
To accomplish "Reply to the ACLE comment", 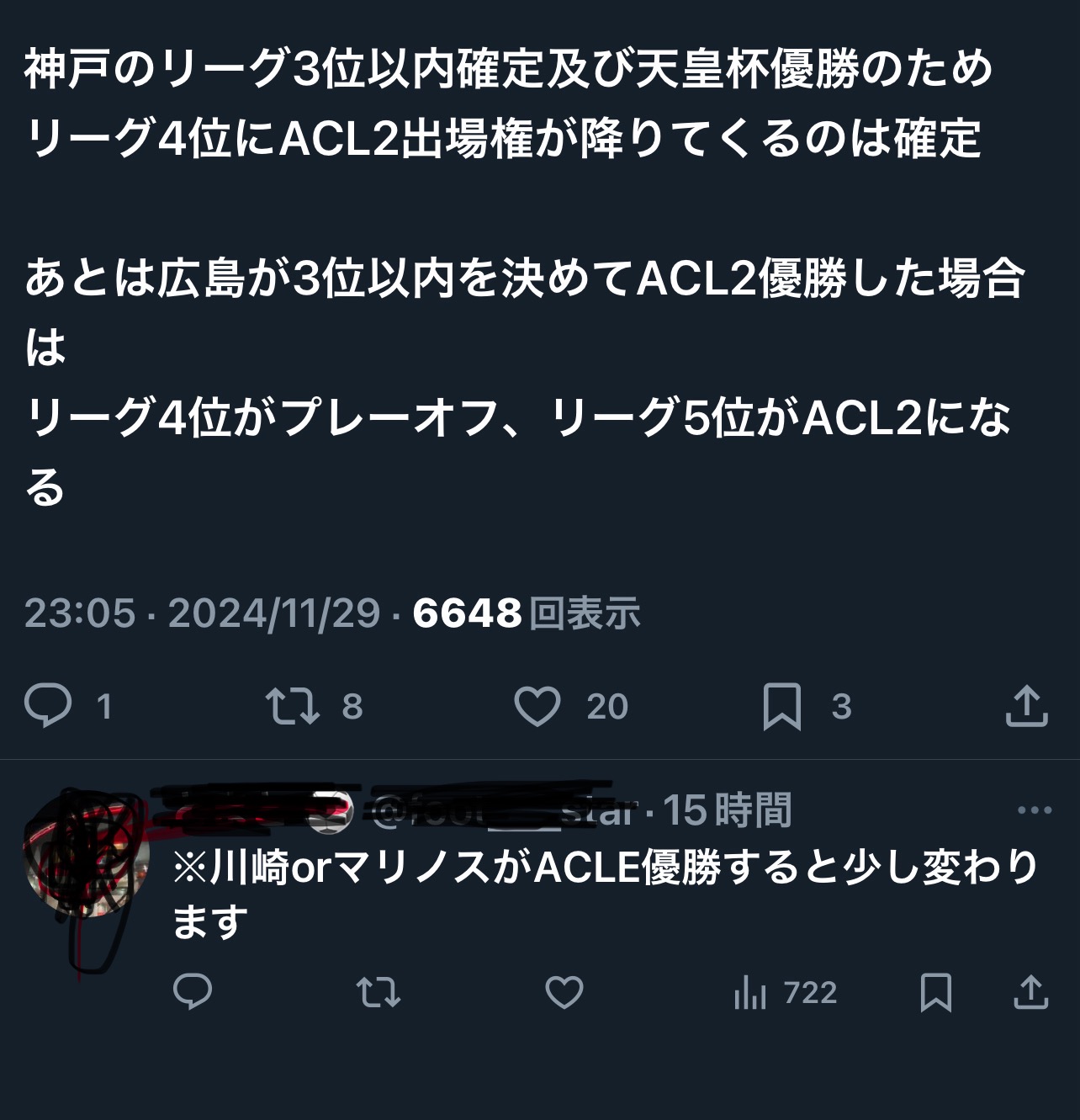I will [x=193, y=992].
